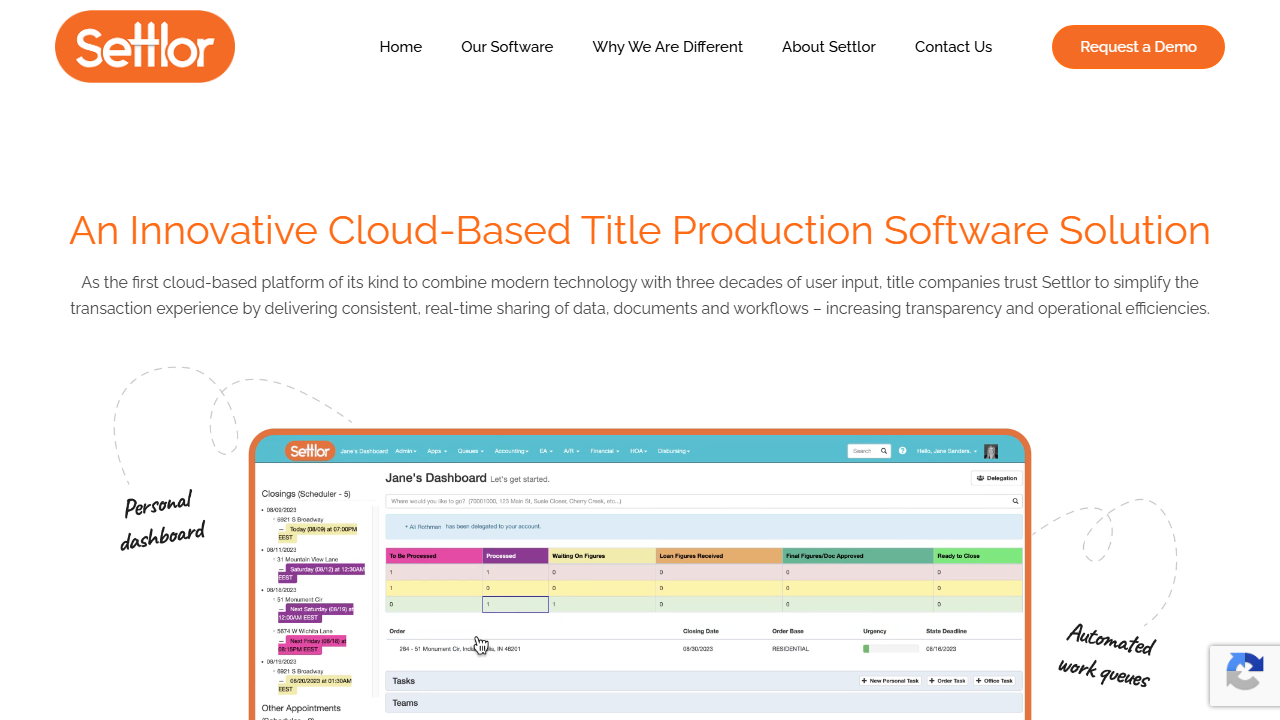1280x720 pixels.
Task: Expand the Disbursing dropdown
Action: tap(674, 451)
